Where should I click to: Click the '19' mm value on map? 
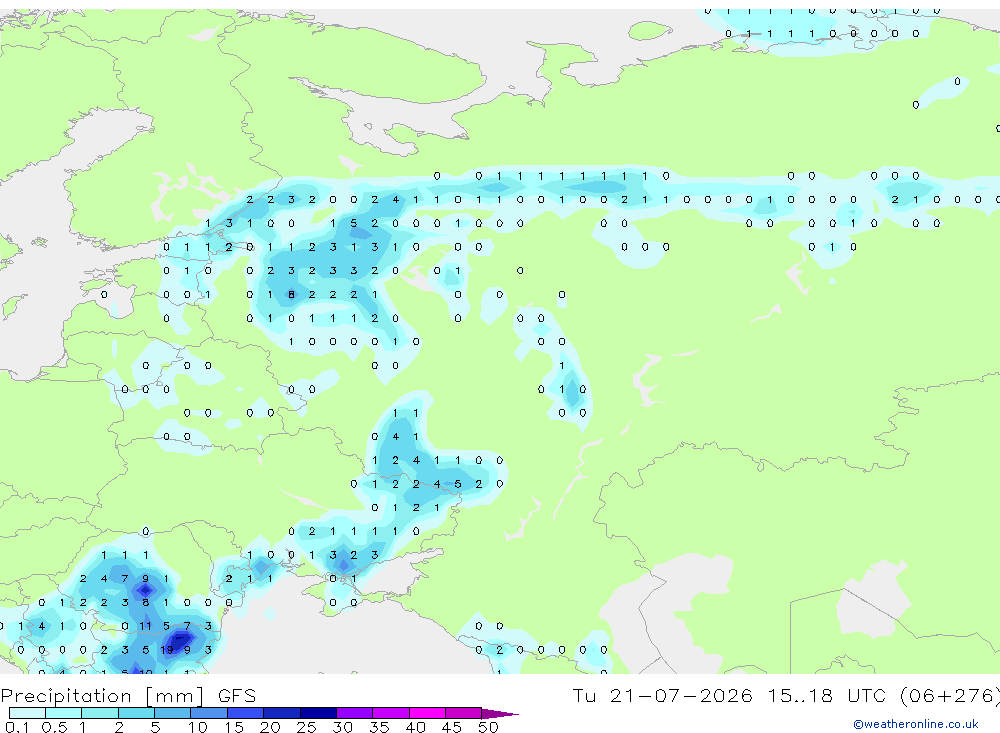pos(166,650)
